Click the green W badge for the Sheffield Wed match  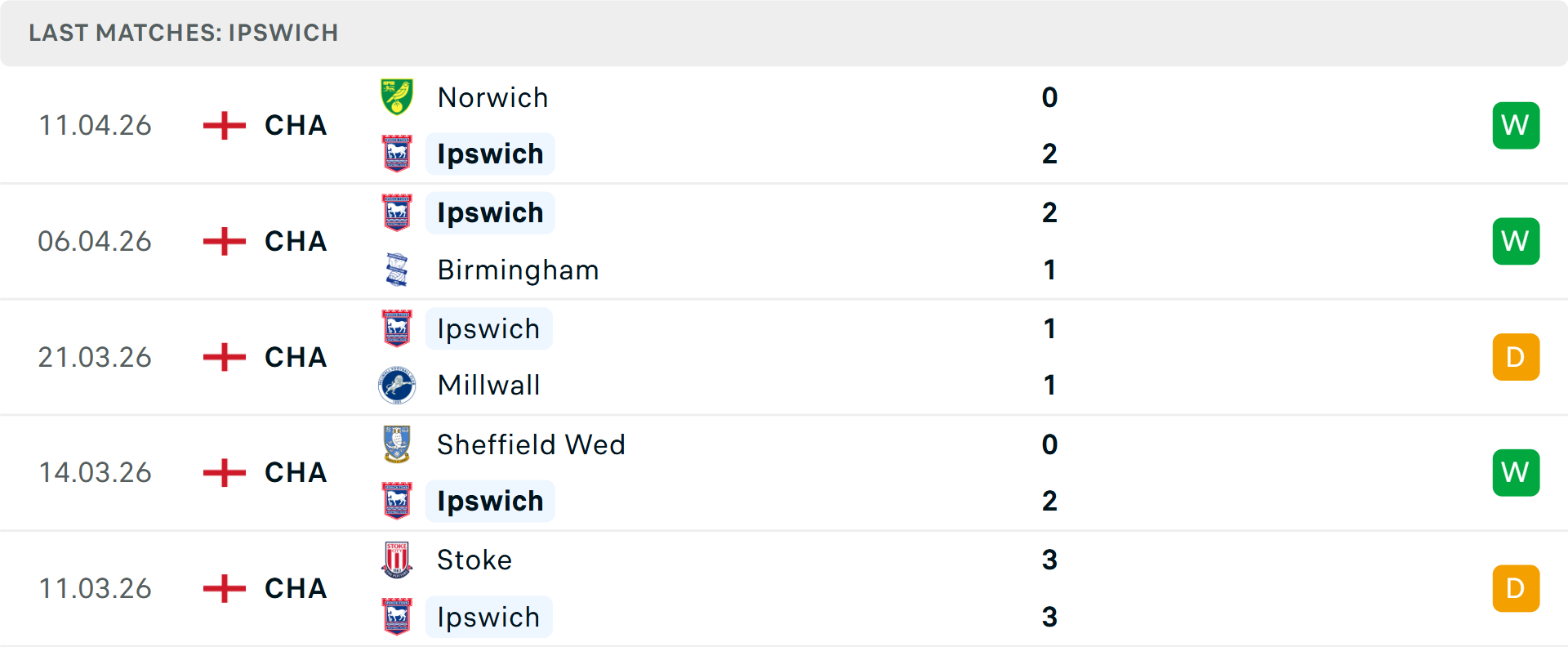click(x=1516, y=472)
